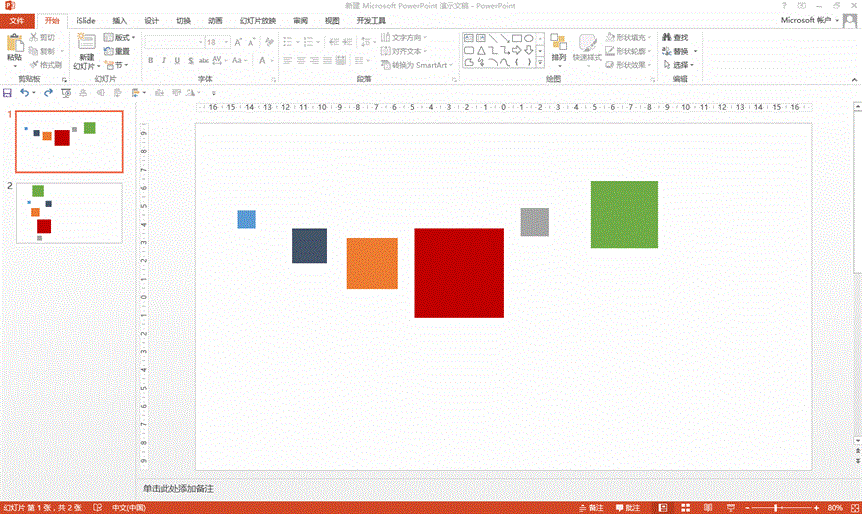Image resolution: width=862 pixels, height=514 pixels.
Task: Open the font size dropdown
Action: coord(227,42)
